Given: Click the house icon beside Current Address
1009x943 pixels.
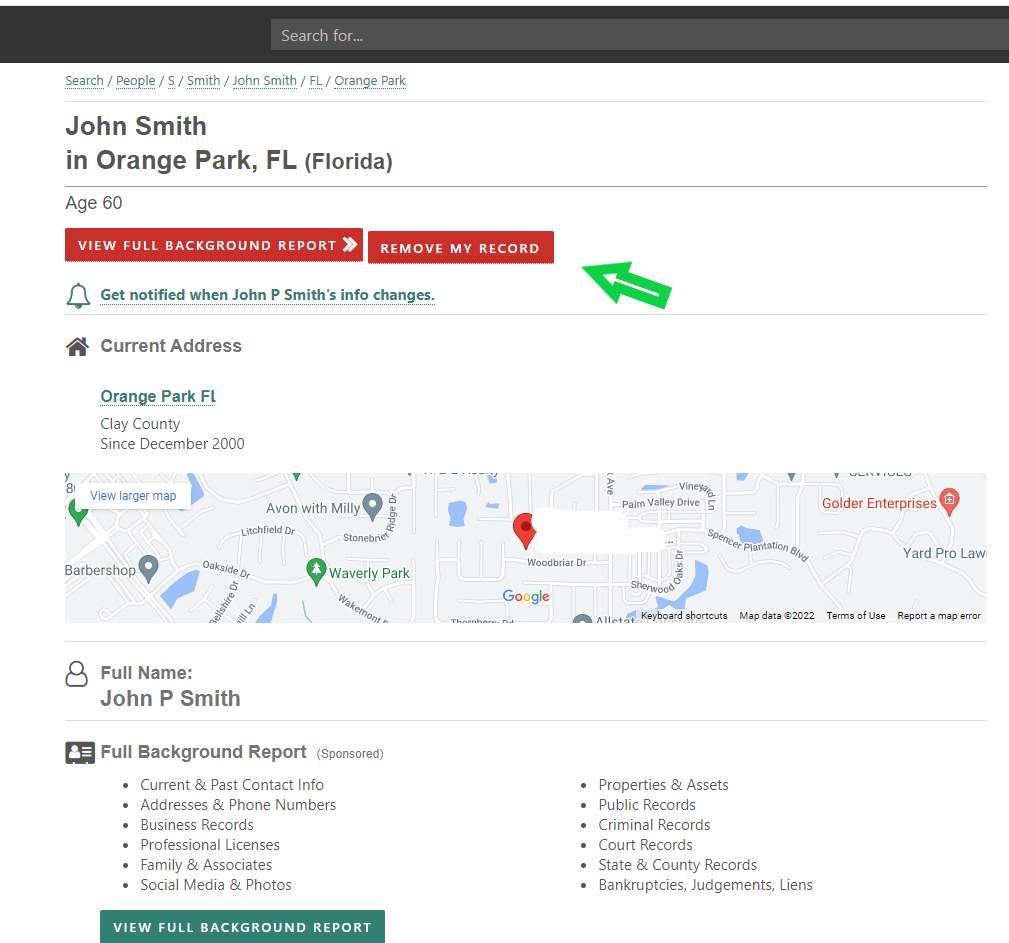Looking at the screenshot, I should [77, 346].
